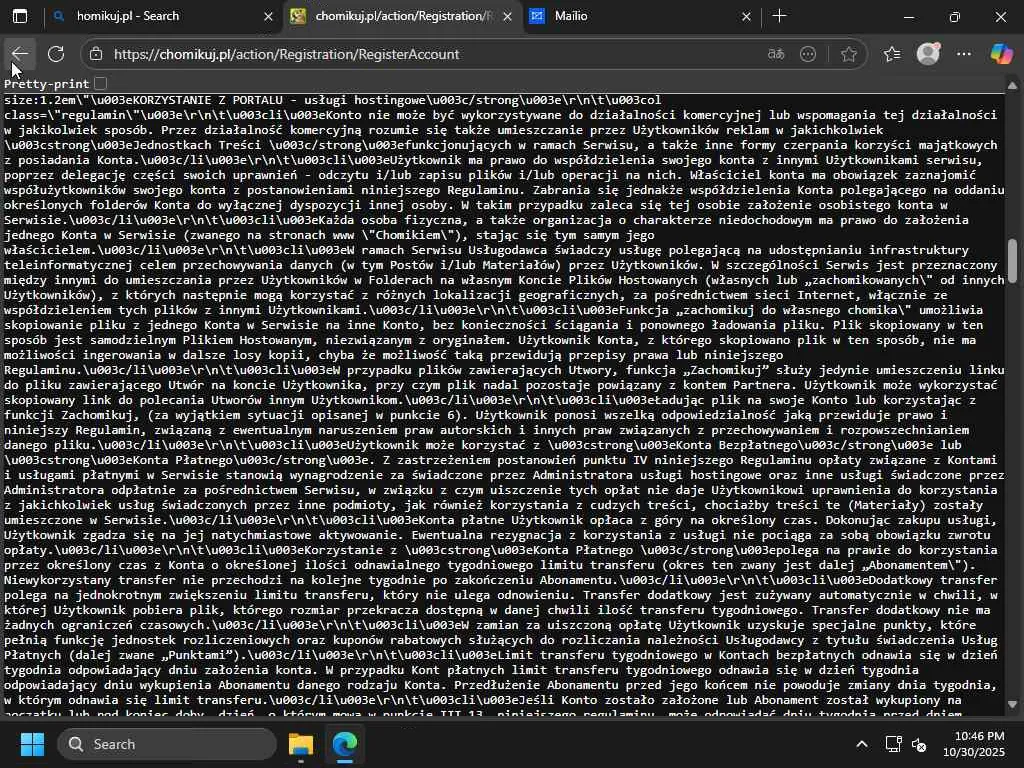Open a new tab with plus button
Image resolution: width=1024 pixels, height=768 pixels.
[779, 16]
